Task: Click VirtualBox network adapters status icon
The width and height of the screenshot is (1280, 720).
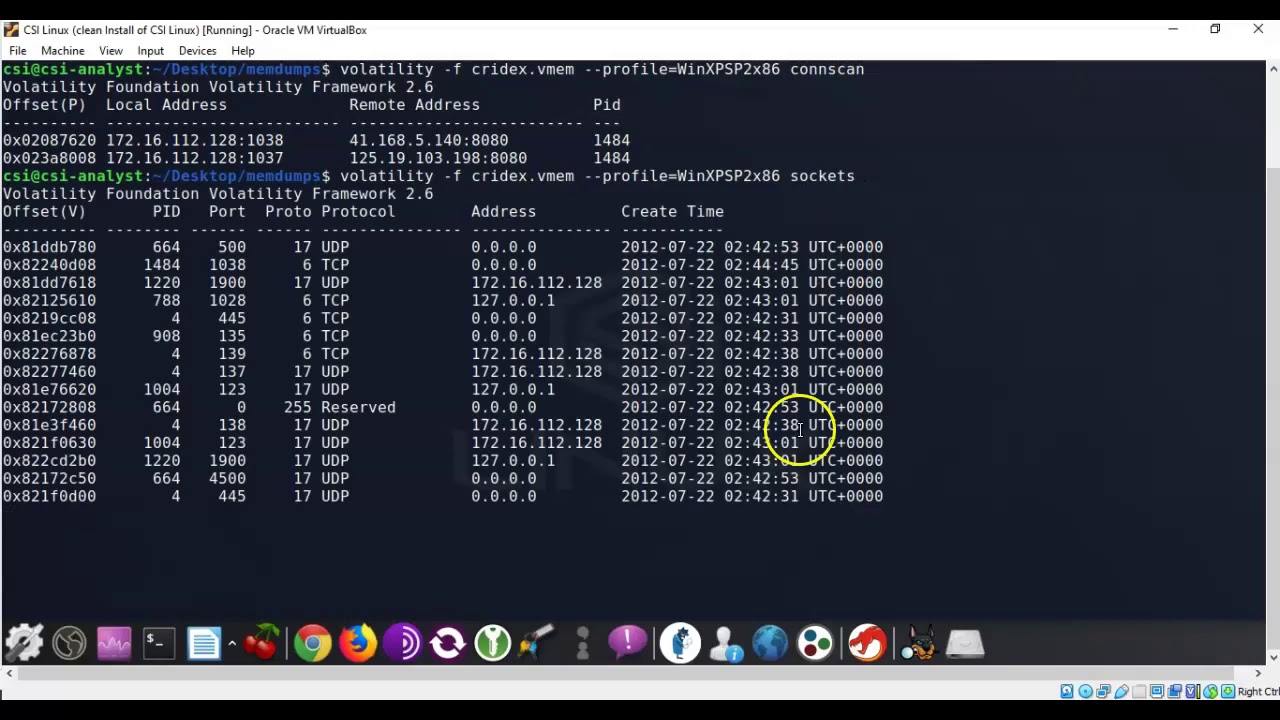Action: [1103, 691]
